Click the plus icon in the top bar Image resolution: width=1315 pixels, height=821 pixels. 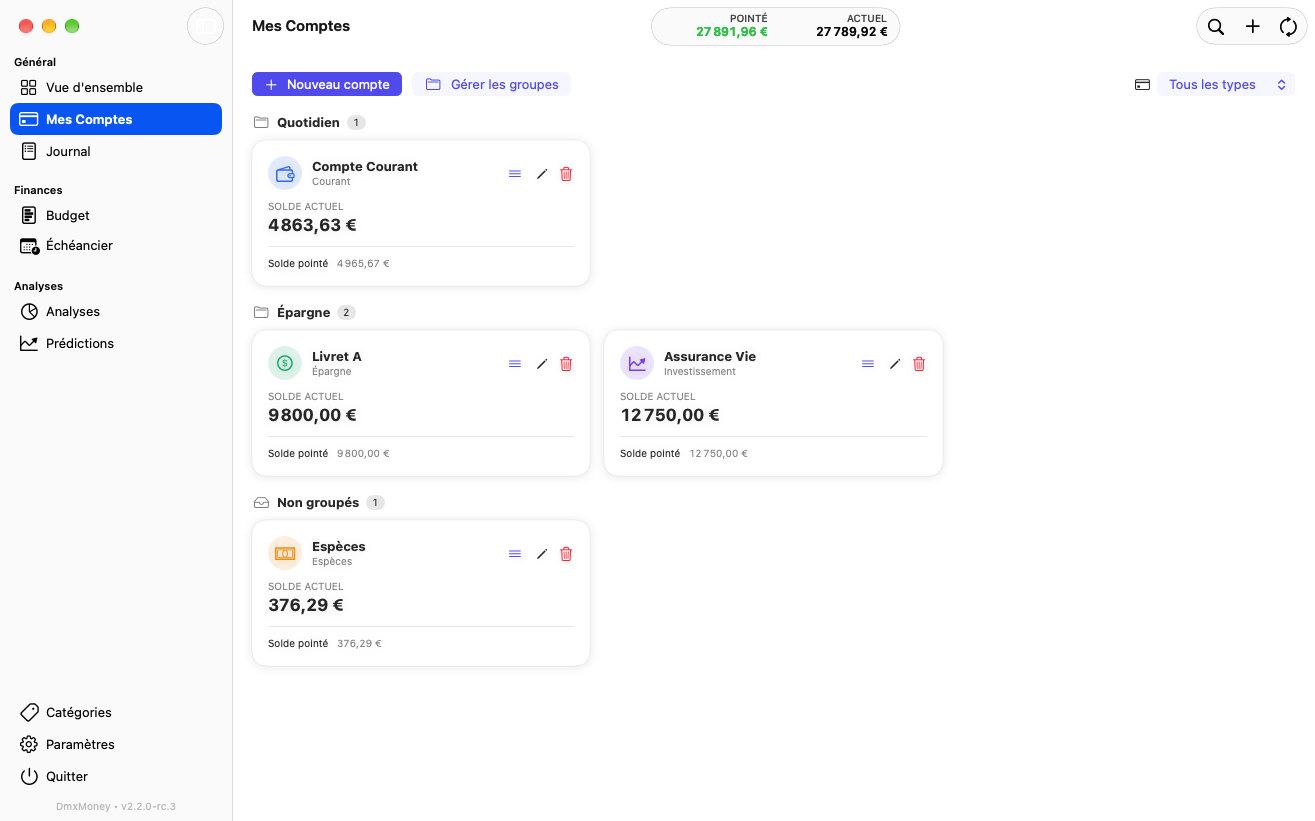1252,27
